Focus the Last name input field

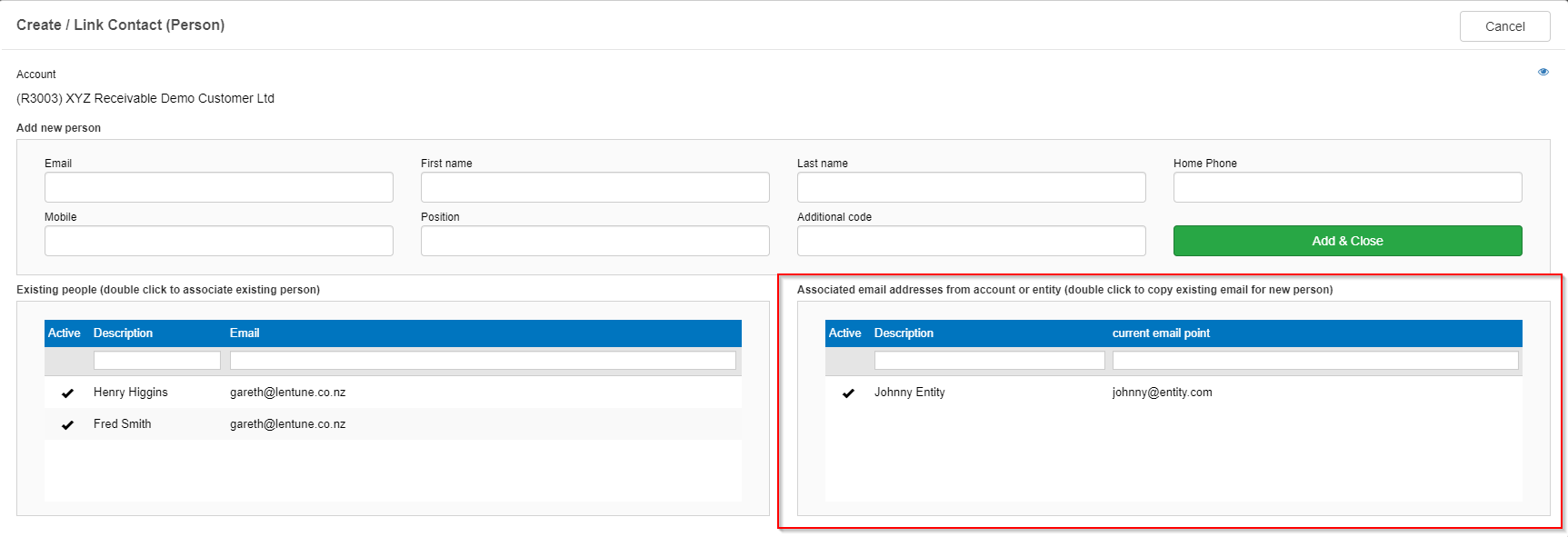pyautogui.click(x=972, y=187)
